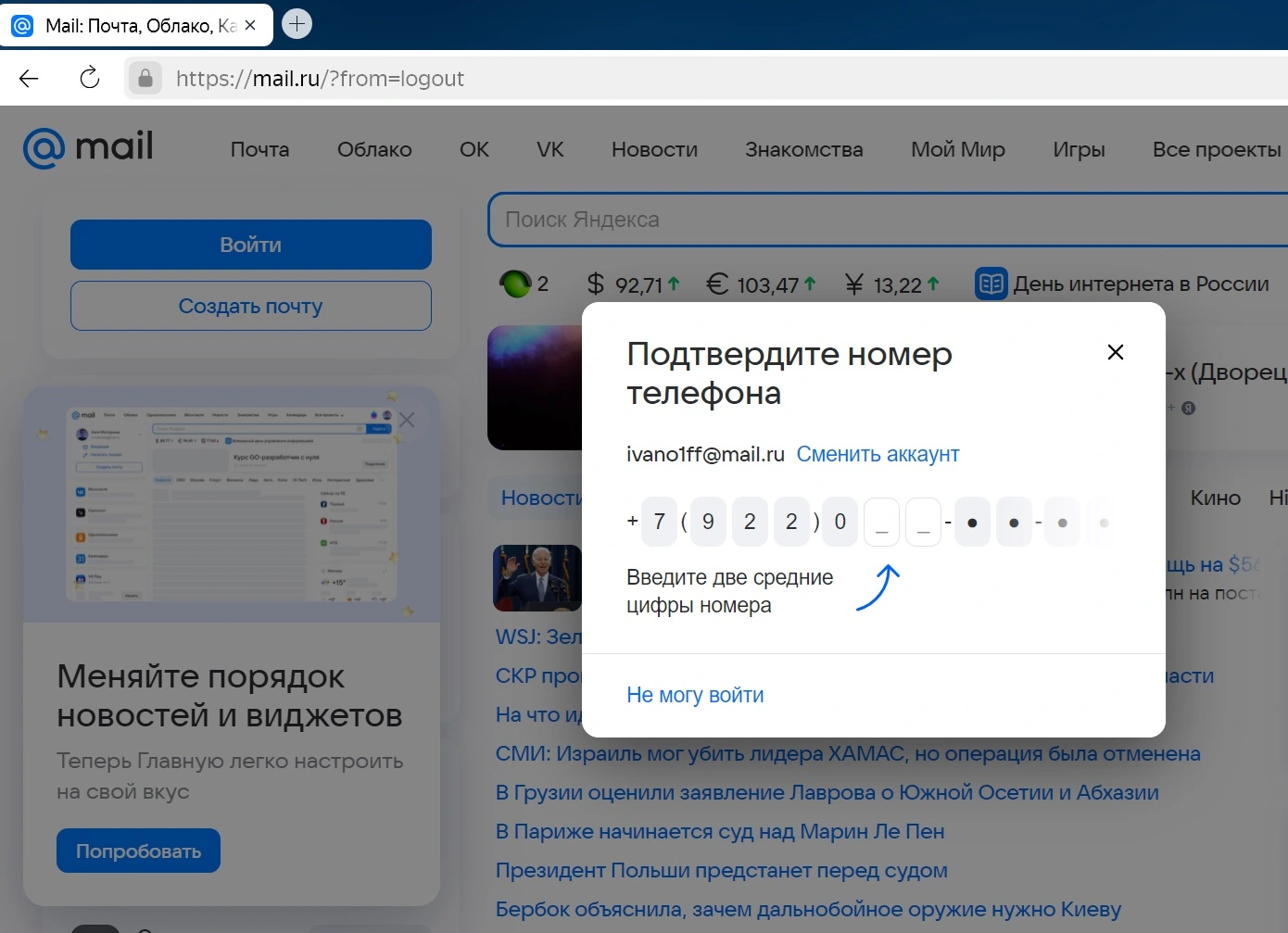Click the Попробовать button

138,851
